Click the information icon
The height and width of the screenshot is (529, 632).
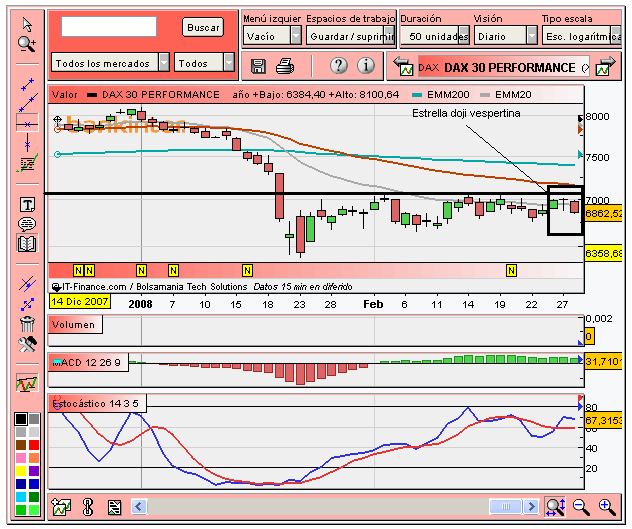coord(366,65)
